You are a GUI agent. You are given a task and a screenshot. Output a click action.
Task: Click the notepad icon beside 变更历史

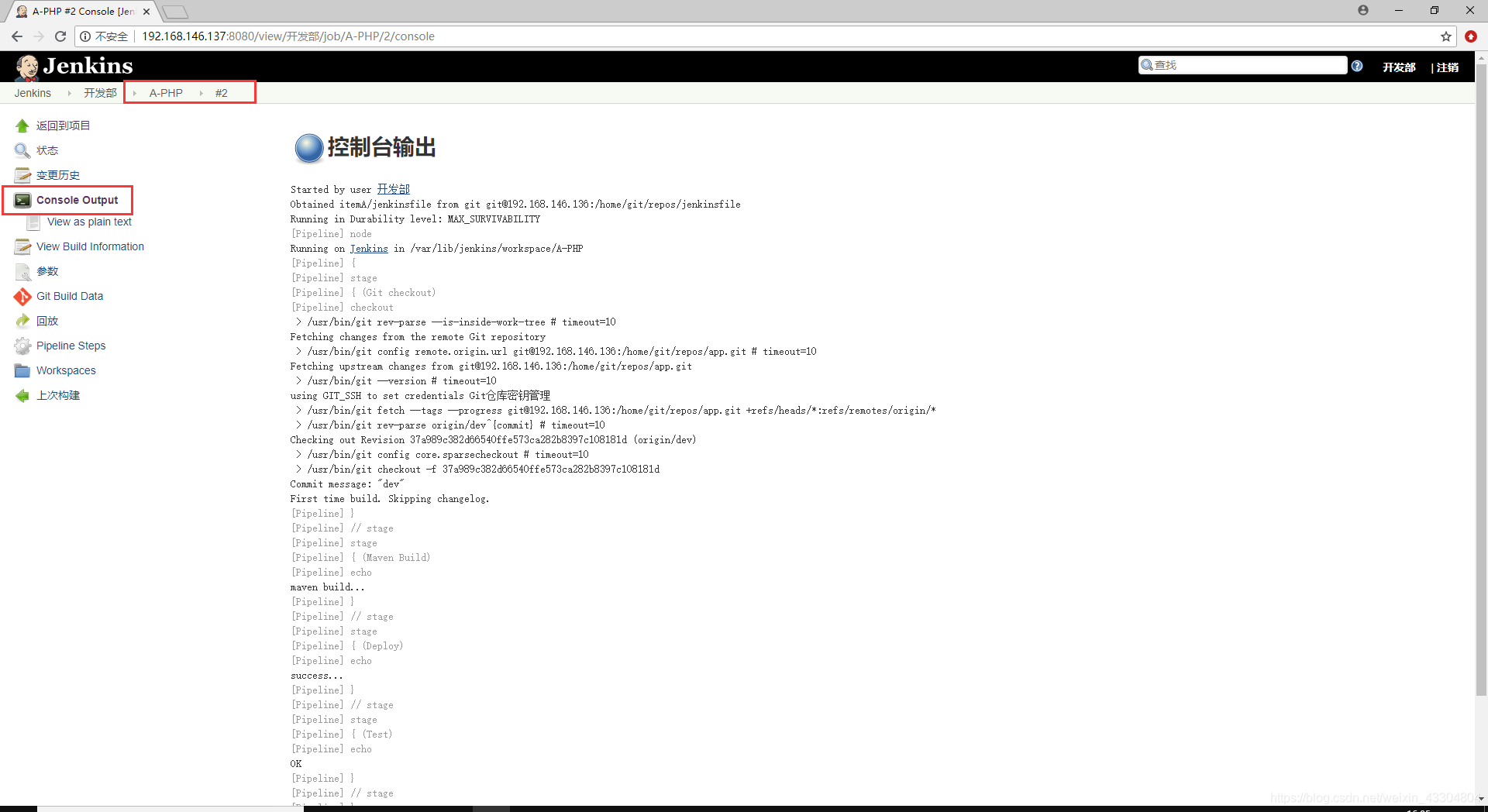(22, 175)
